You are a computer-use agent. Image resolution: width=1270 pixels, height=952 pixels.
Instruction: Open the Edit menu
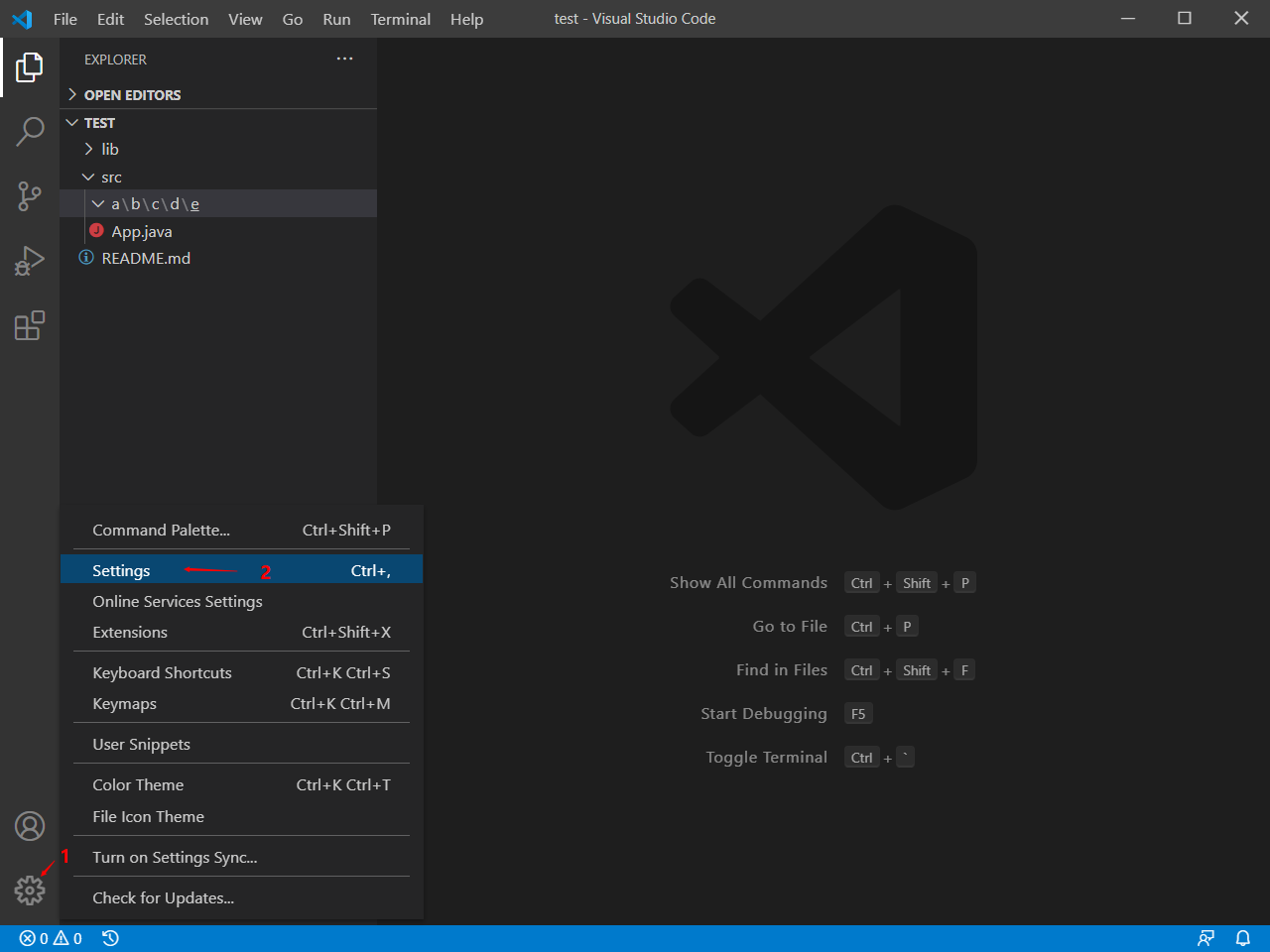pos(110,19)
